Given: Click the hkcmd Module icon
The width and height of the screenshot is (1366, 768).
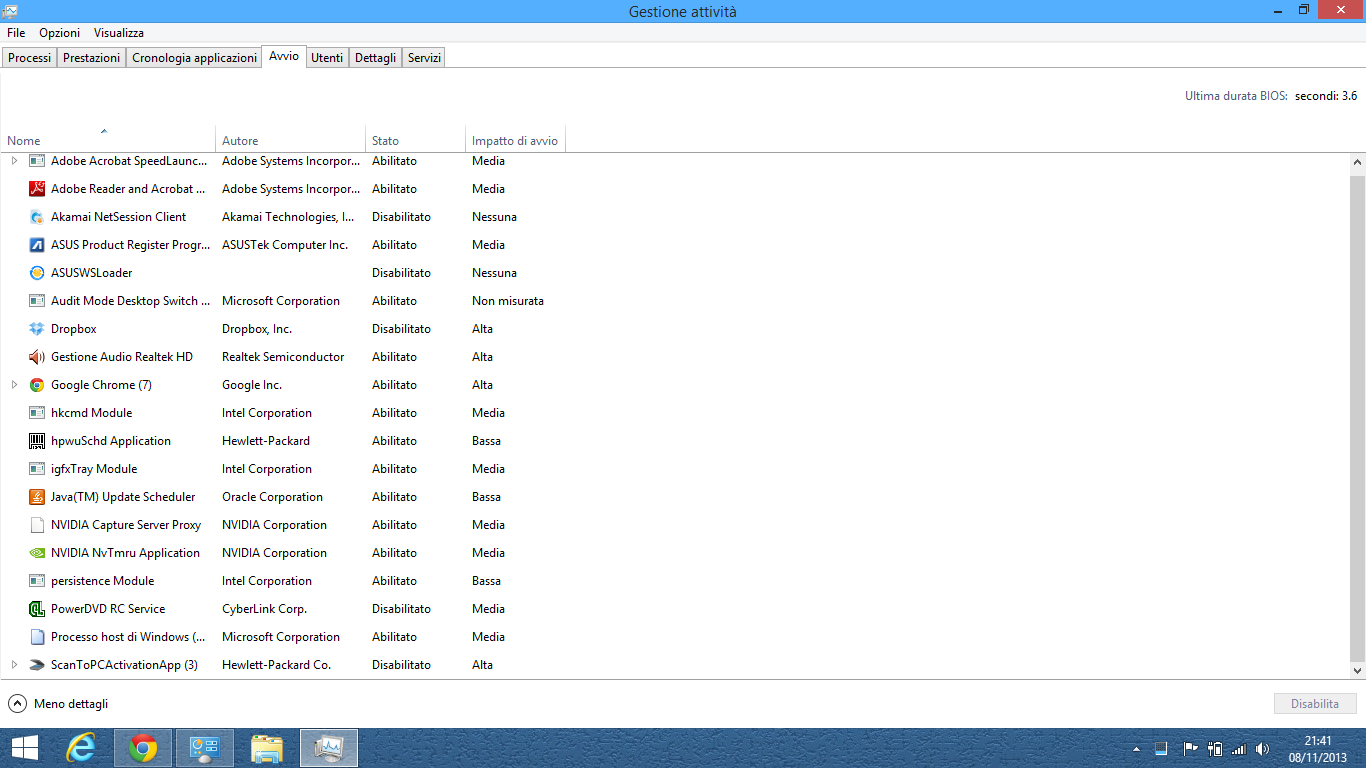Looking at the screenshot, I should tap(37, 413).
